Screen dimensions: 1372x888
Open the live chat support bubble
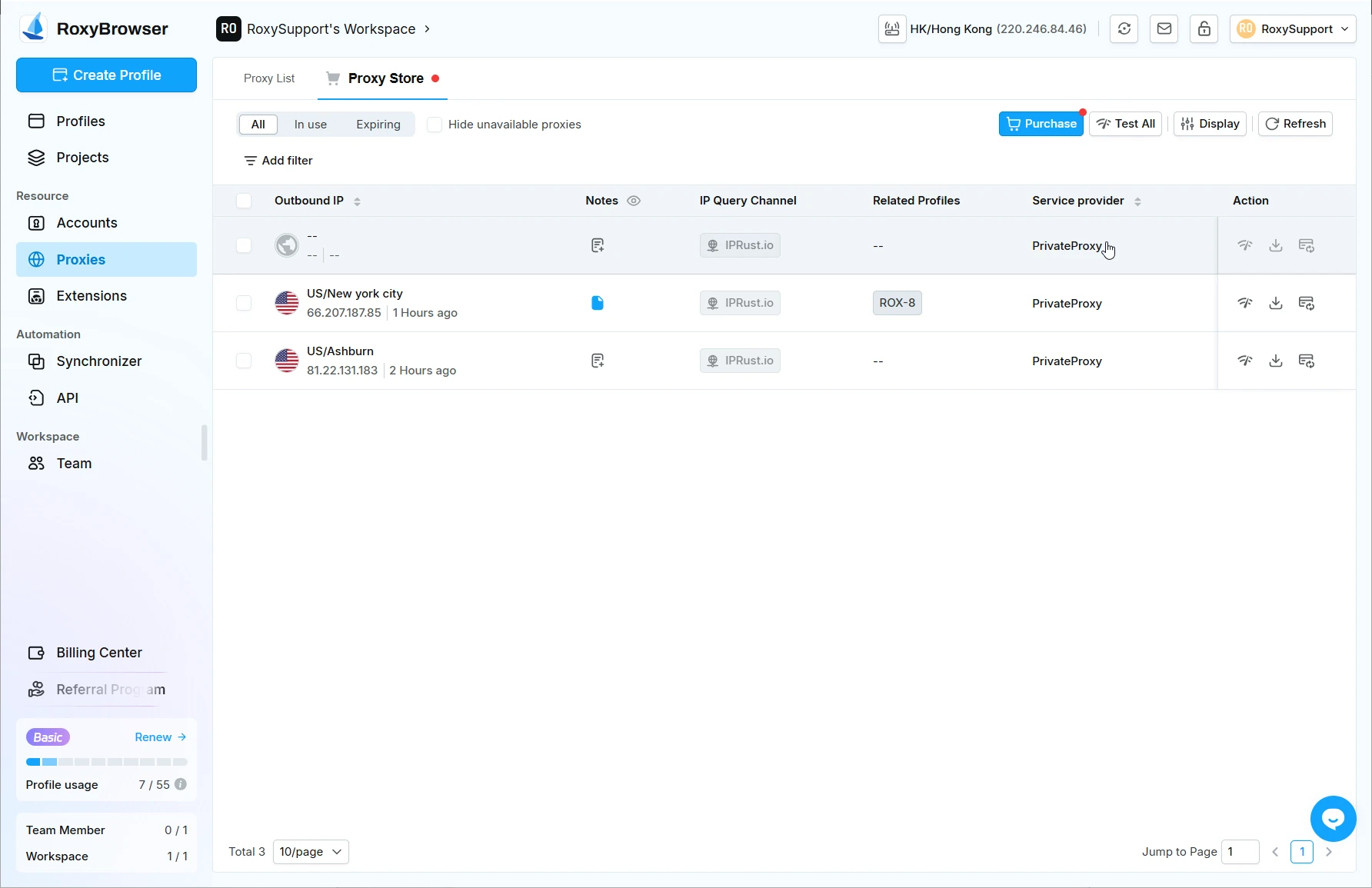[x=1333, y=819]
